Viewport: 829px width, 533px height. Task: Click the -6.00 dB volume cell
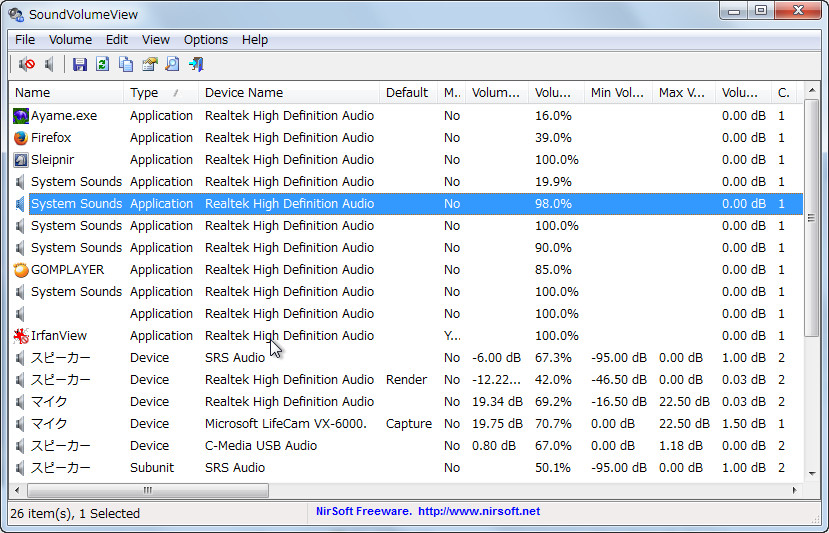(x=496, y=358)
